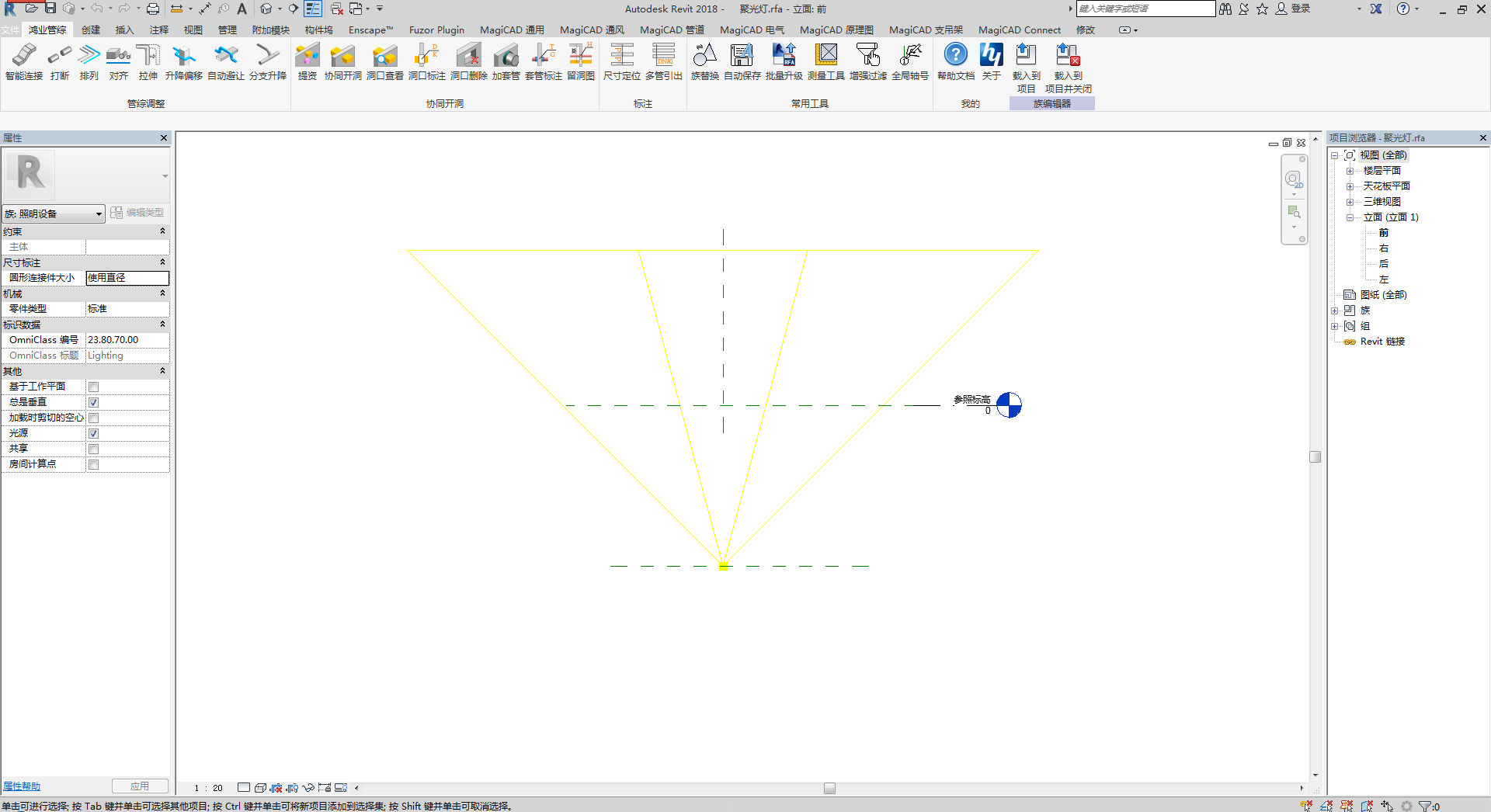Select the 智能连接 tool icon
Viewport: 1491px width, 812px height.
tap(24, 62)
